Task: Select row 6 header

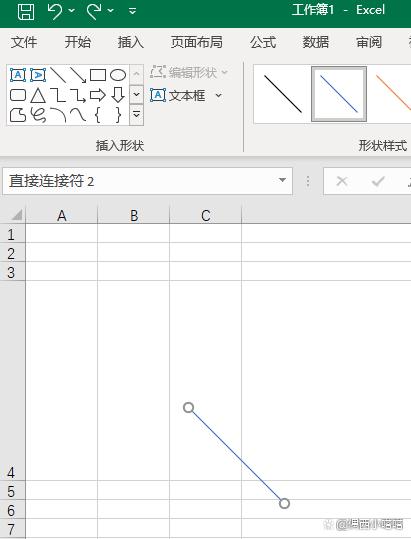Action: tap(12, 509)
